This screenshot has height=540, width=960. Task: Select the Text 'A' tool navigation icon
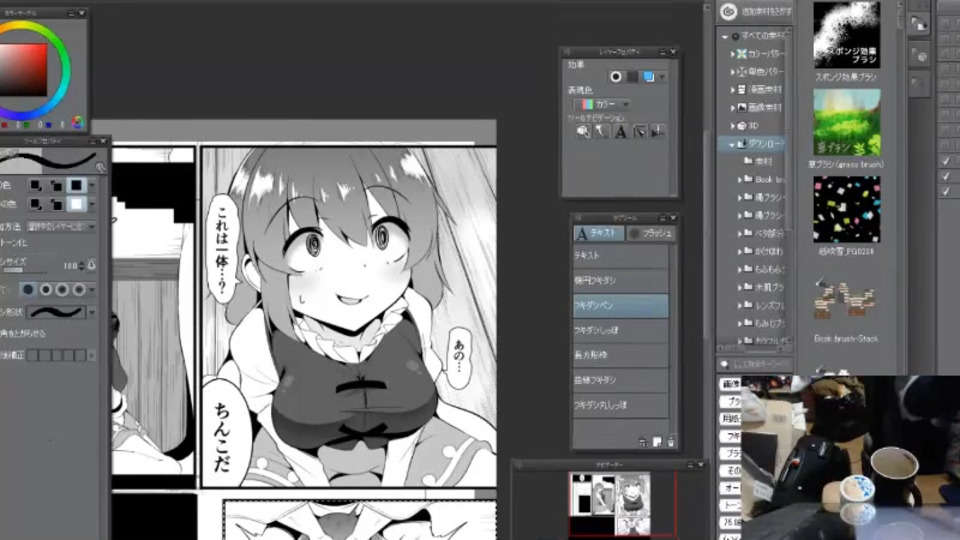(620, 131)
